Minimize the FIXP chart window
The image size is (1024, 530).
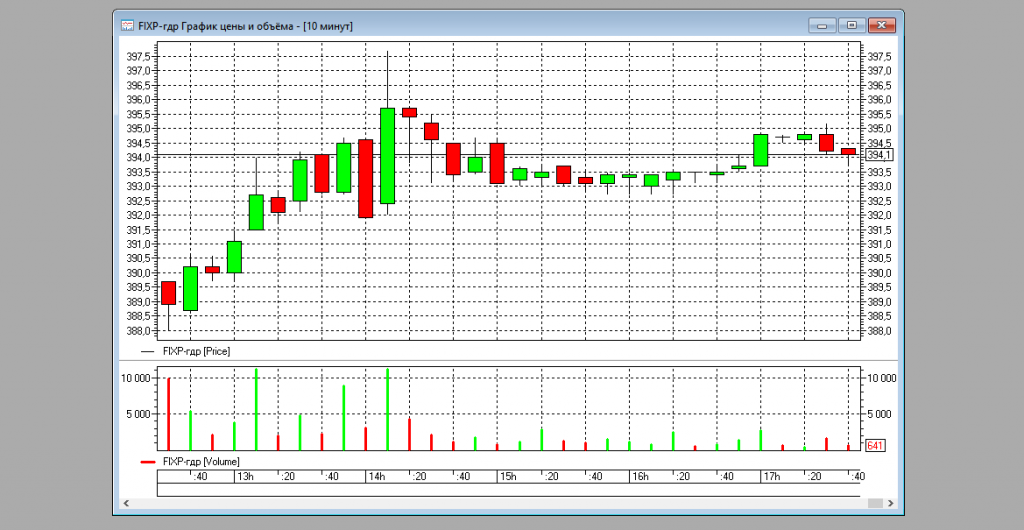(824, 25)
